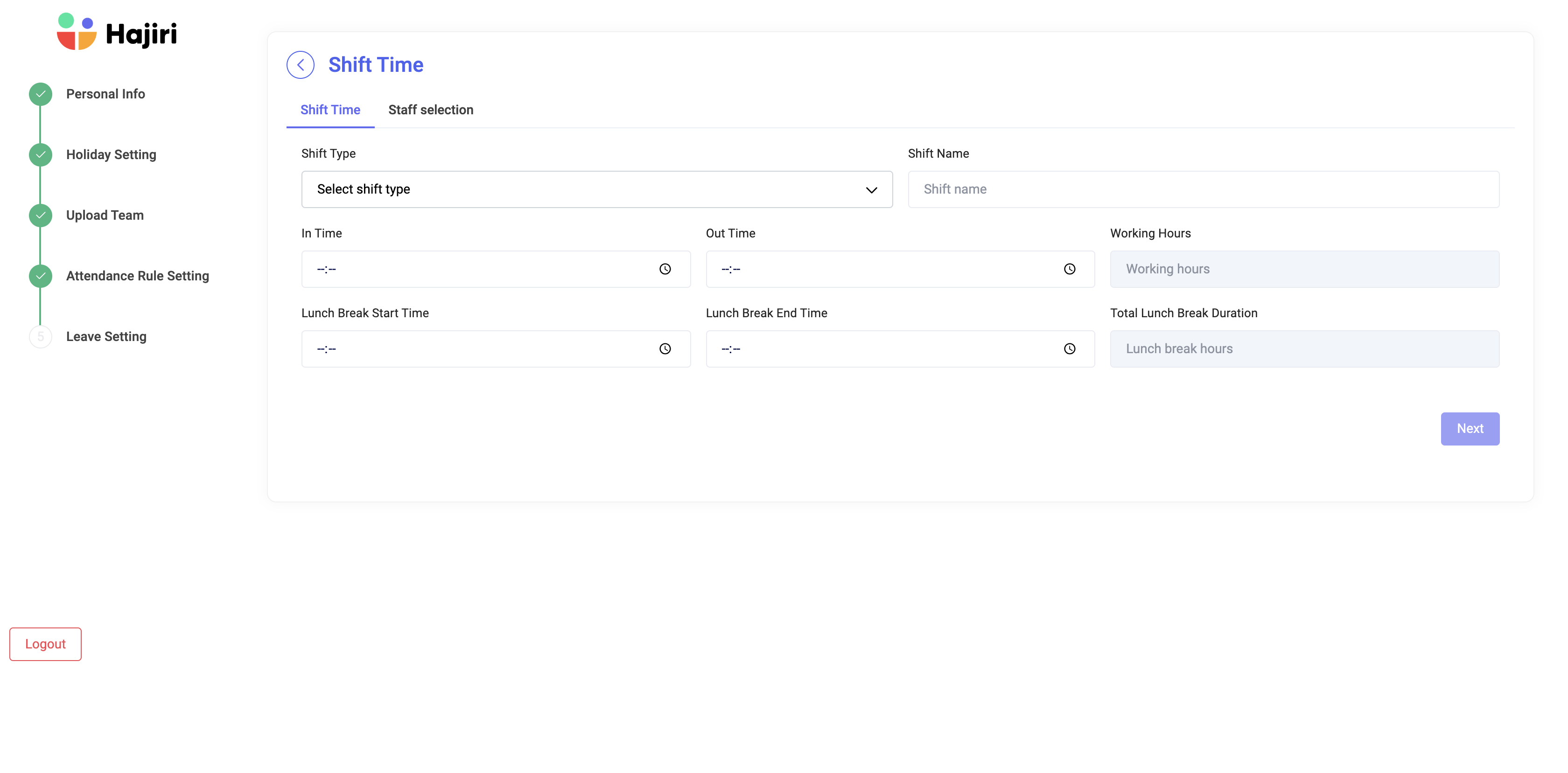
Task: Click the In Time label
Action: click(x=322, y=233)
